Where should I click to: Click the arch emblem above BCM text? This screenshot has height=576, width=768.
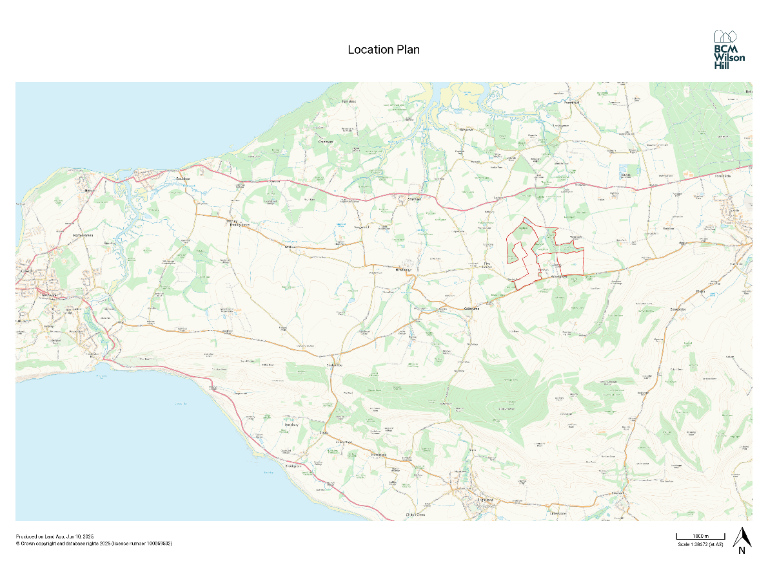click(727, 35)
